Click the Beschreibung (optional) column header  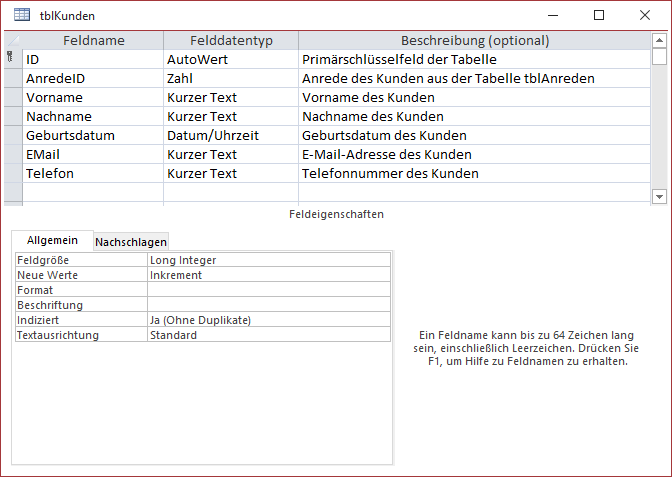point(474,41)
